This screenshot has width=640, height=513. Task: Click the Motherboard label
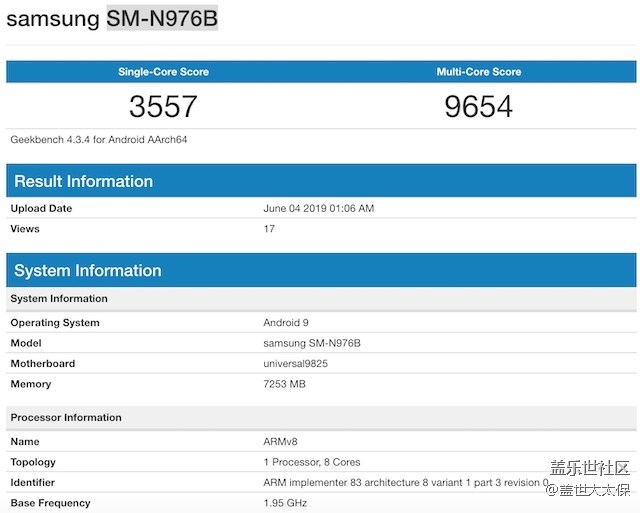[43, 363]
